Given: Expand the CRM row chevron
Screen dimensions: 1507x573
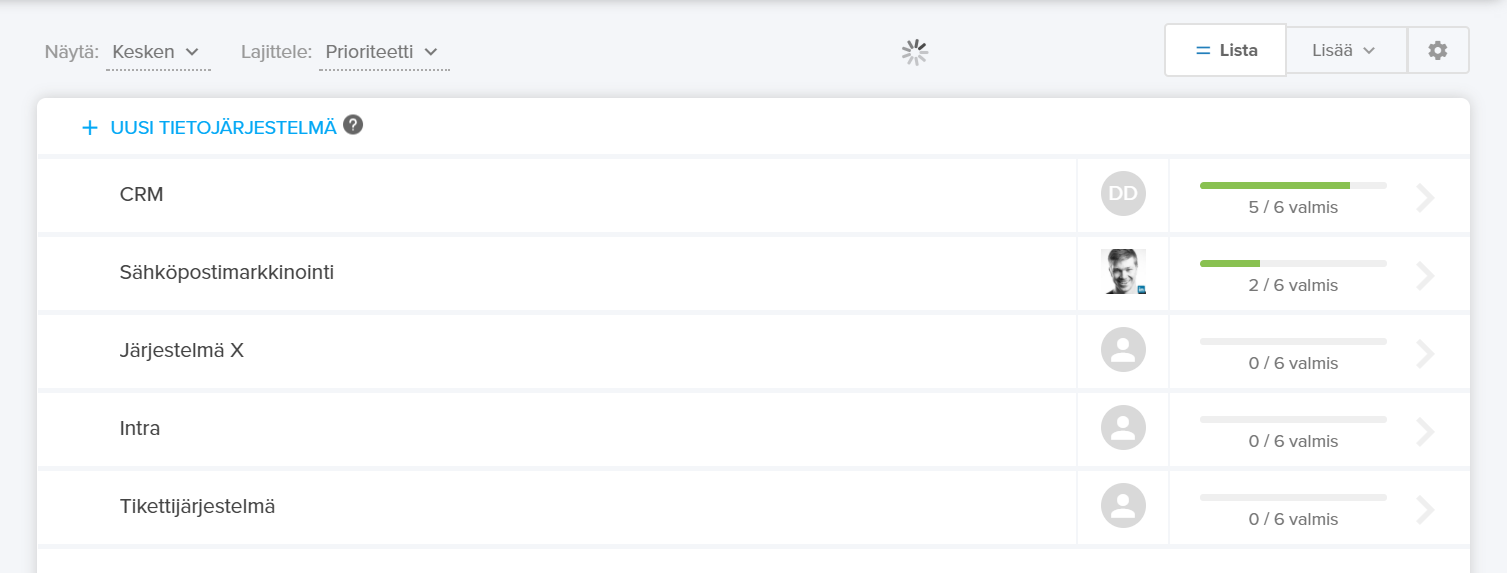Looking at the screenshot, I should [x=1426, y=198].
